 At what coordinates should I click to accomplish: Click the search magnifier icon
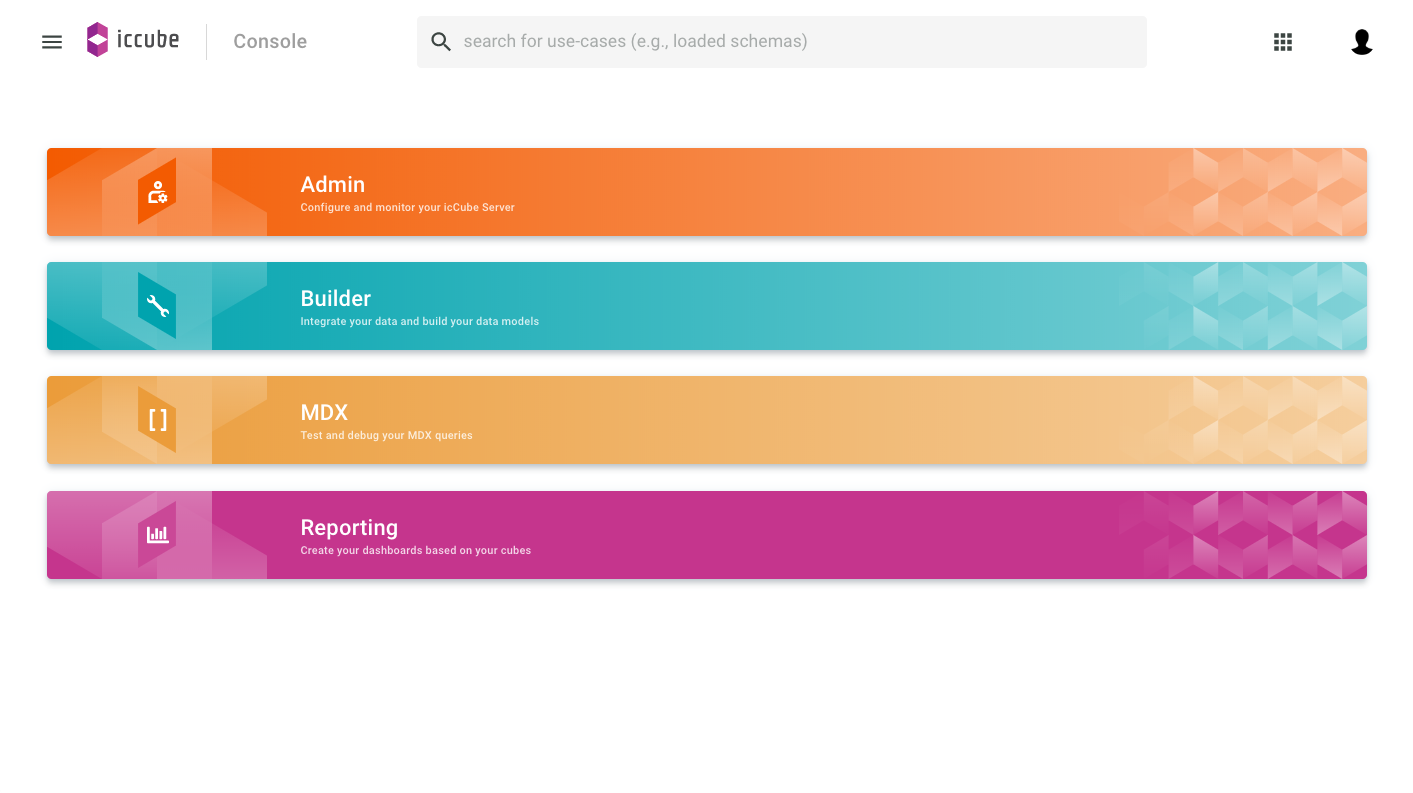coord(441,42)
